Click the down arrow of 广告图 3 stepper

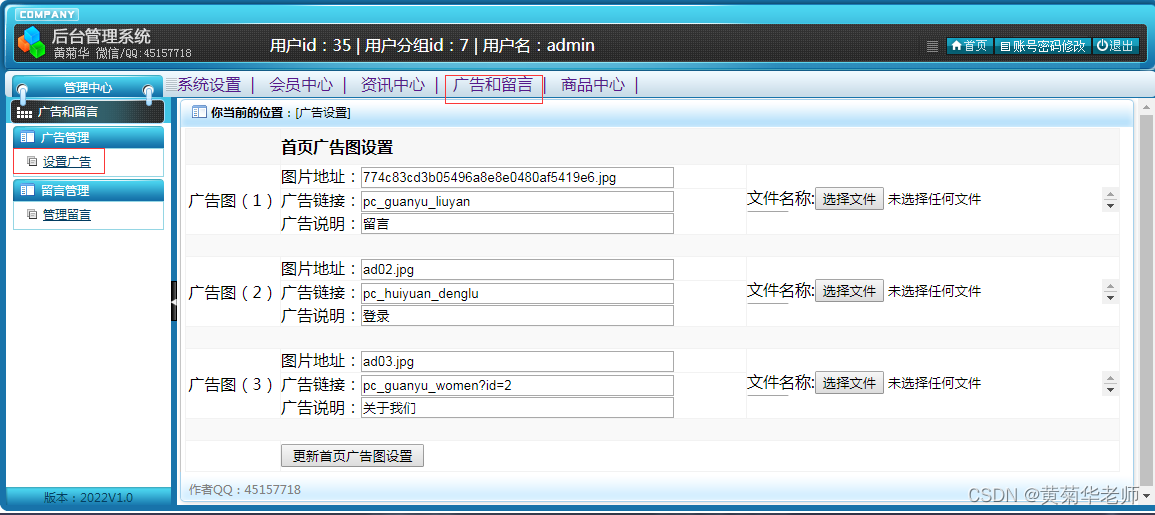[1110, 390]
